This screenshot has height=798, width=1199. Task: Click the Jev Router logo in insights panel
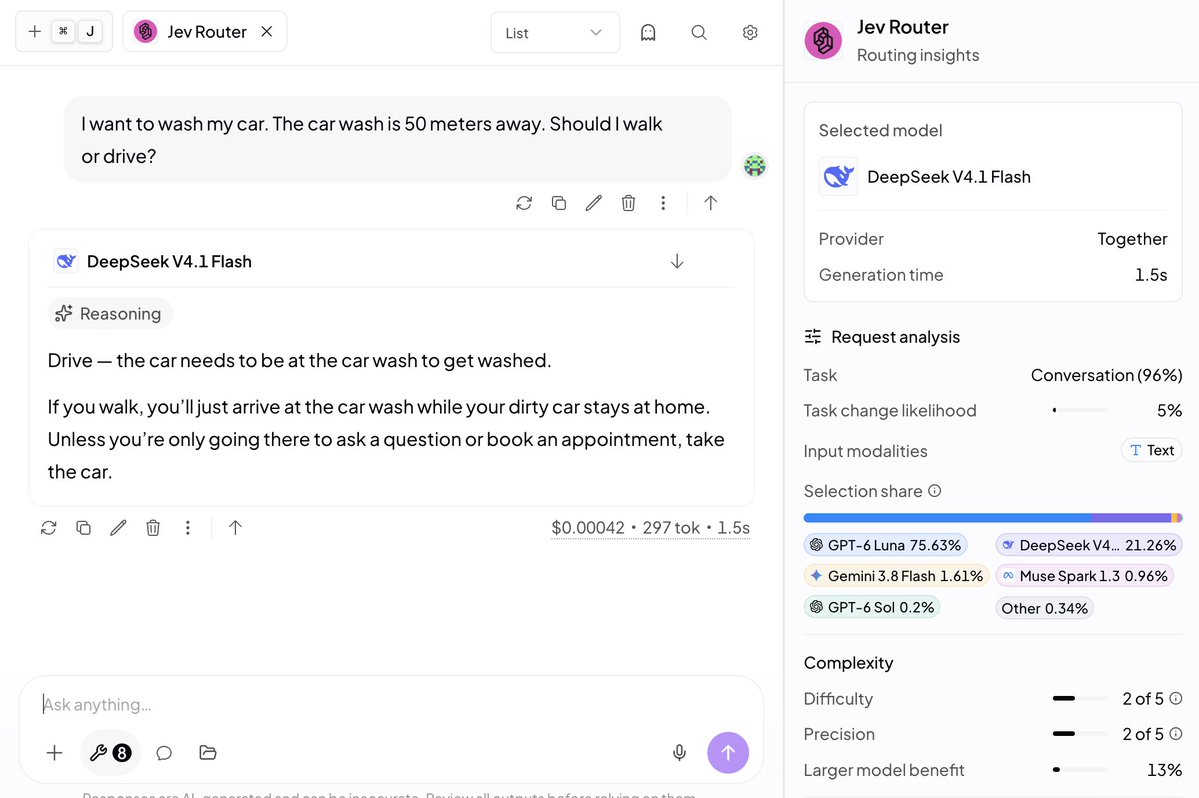[x=824, y=41]
